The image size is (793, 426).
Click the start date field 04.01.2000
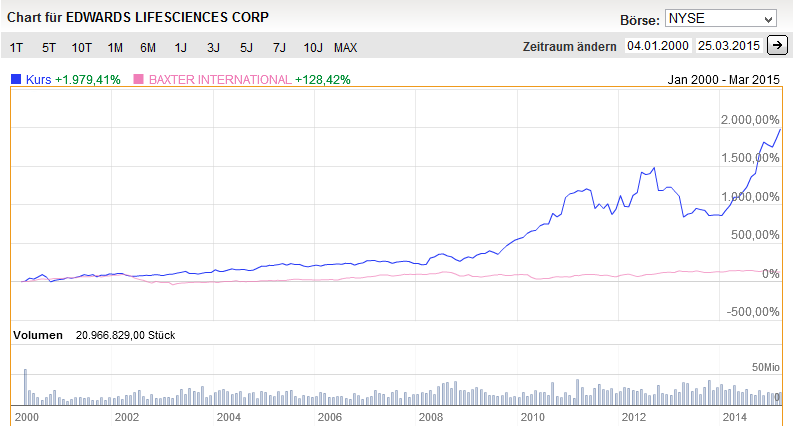click(x=657, y=46)
